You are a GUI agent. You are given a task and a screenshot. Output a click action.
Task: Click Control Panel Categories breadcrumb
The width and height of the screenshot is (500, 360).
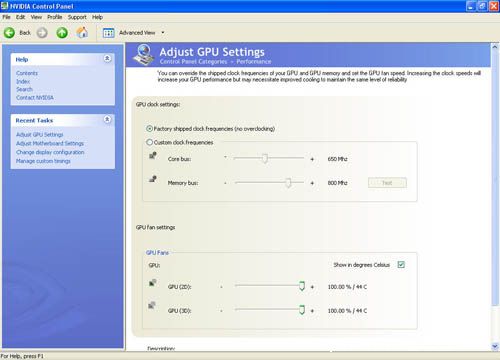(193, 62)
